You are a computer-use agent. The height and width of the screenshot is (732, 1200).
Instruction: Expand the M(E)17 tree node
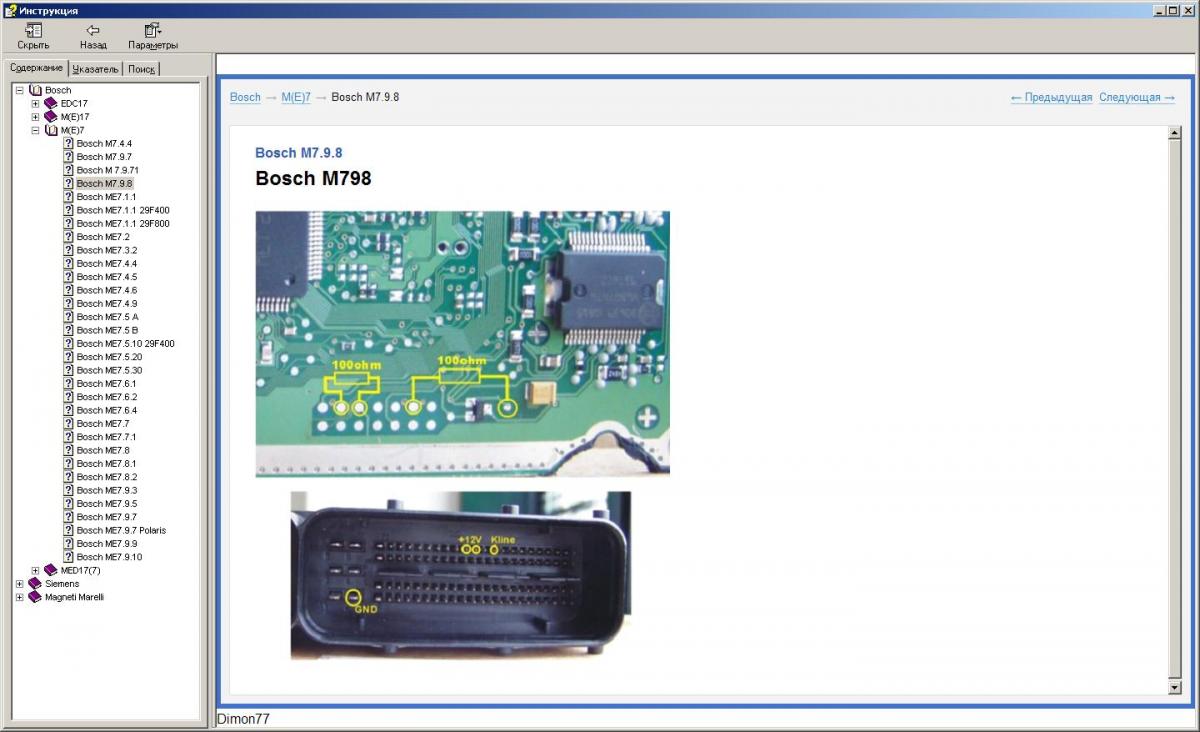tap(36, 117)
